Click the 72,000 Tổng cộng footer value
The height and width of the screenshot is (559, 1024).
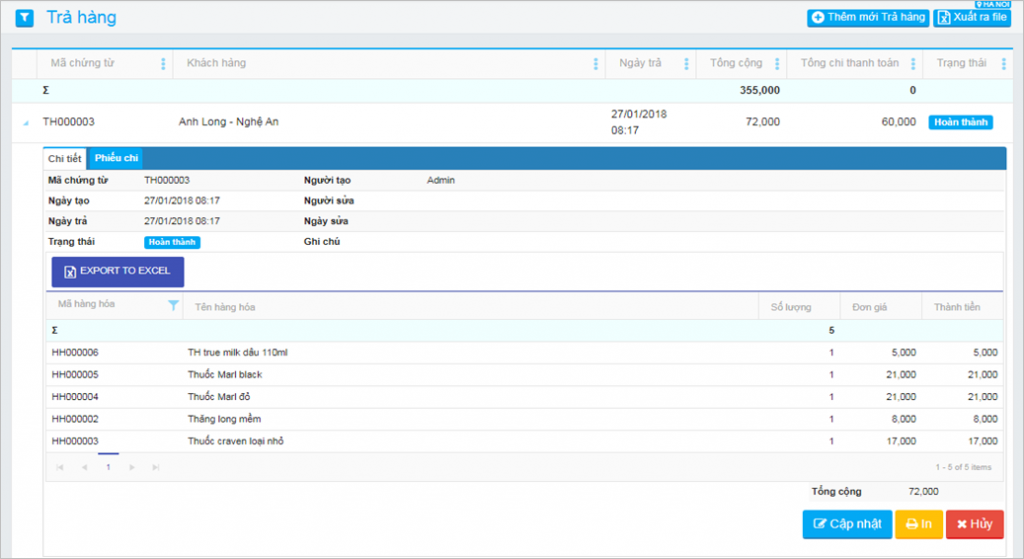[923, 492]
